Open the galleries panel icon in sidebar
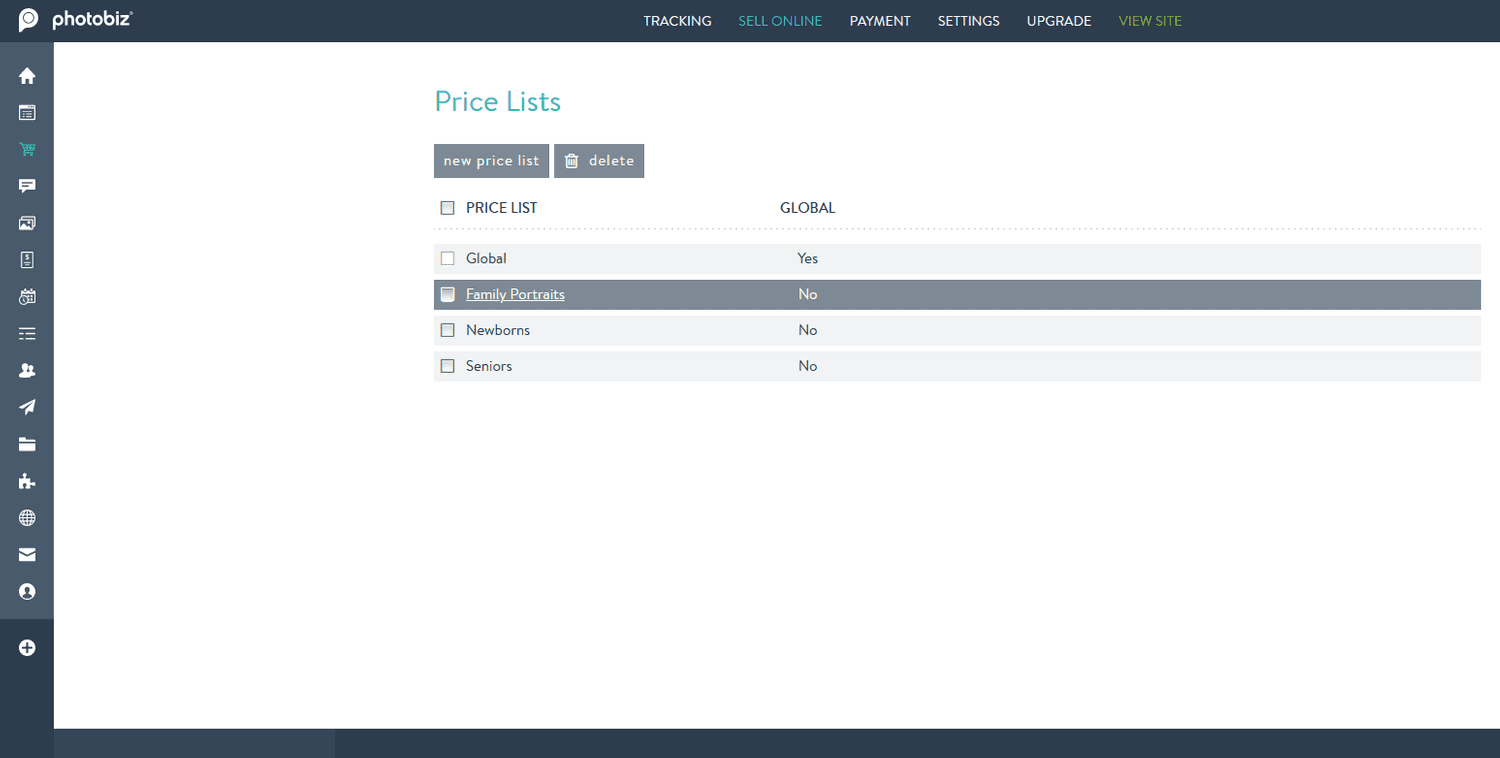The height and width of the screenshot is (758, 1500). (x=27, y=222)
